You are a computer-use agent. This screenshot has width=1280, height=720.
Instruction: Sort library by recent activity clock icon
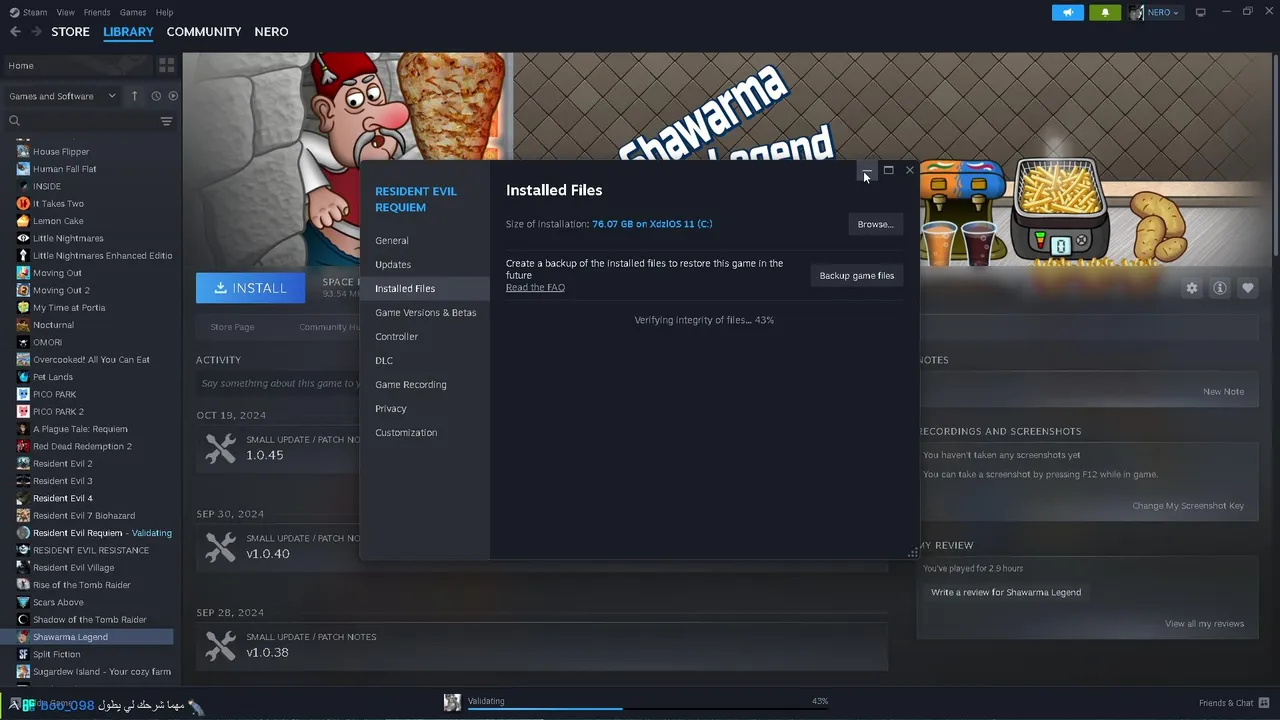[156, 96]
